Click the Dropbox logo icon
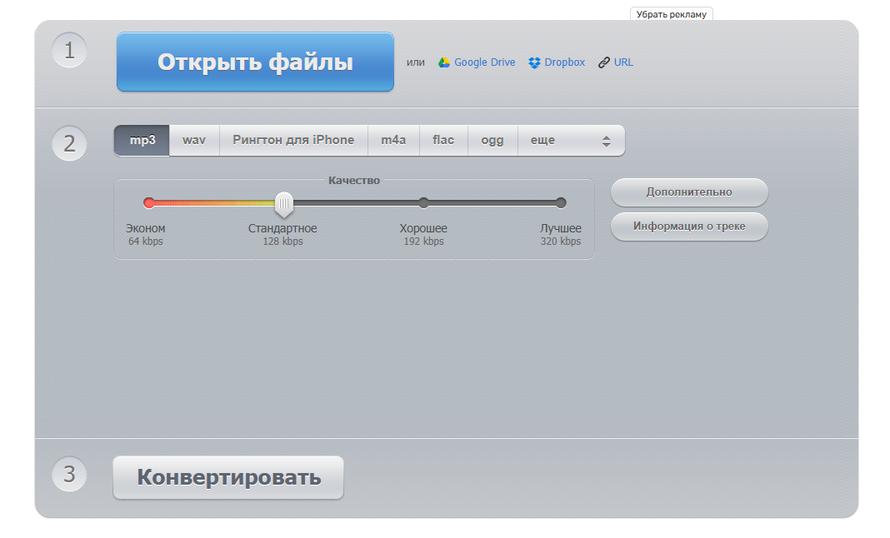Viewport: 890px width, 538px height. pyautogui.click(x=534, y=62)
